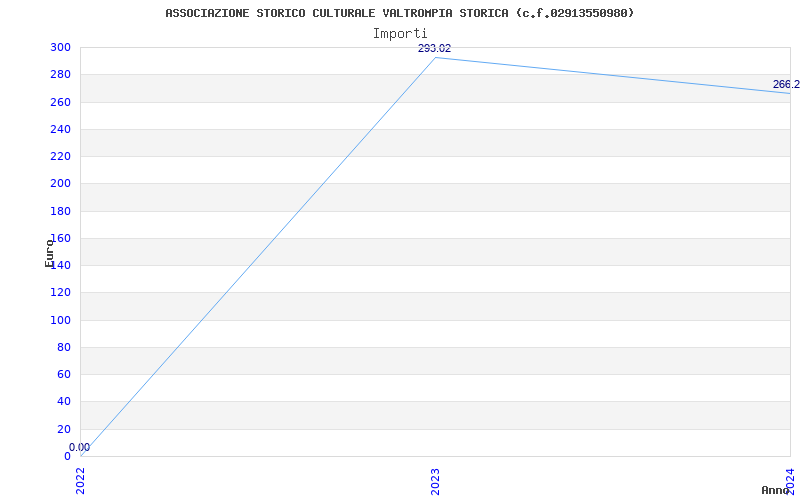Screen dimensions: 800x500
Task: Click the 20 y-axis tick label
Action: (x=64, y=429)
